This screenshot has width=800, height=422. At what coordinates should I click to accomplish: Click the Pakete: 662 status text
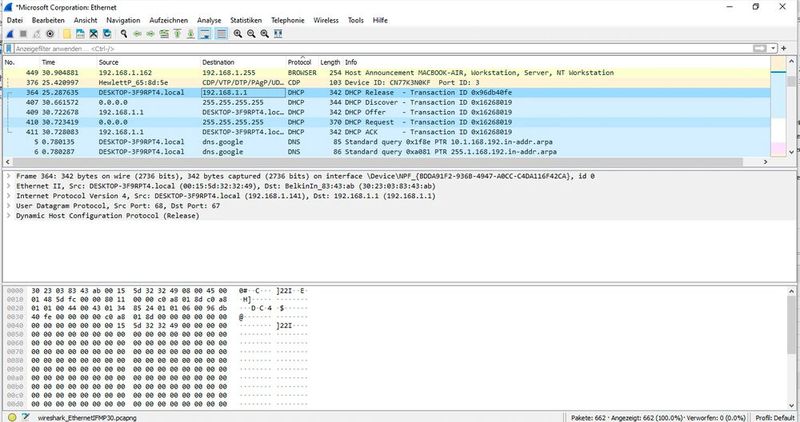pos(588,418)
